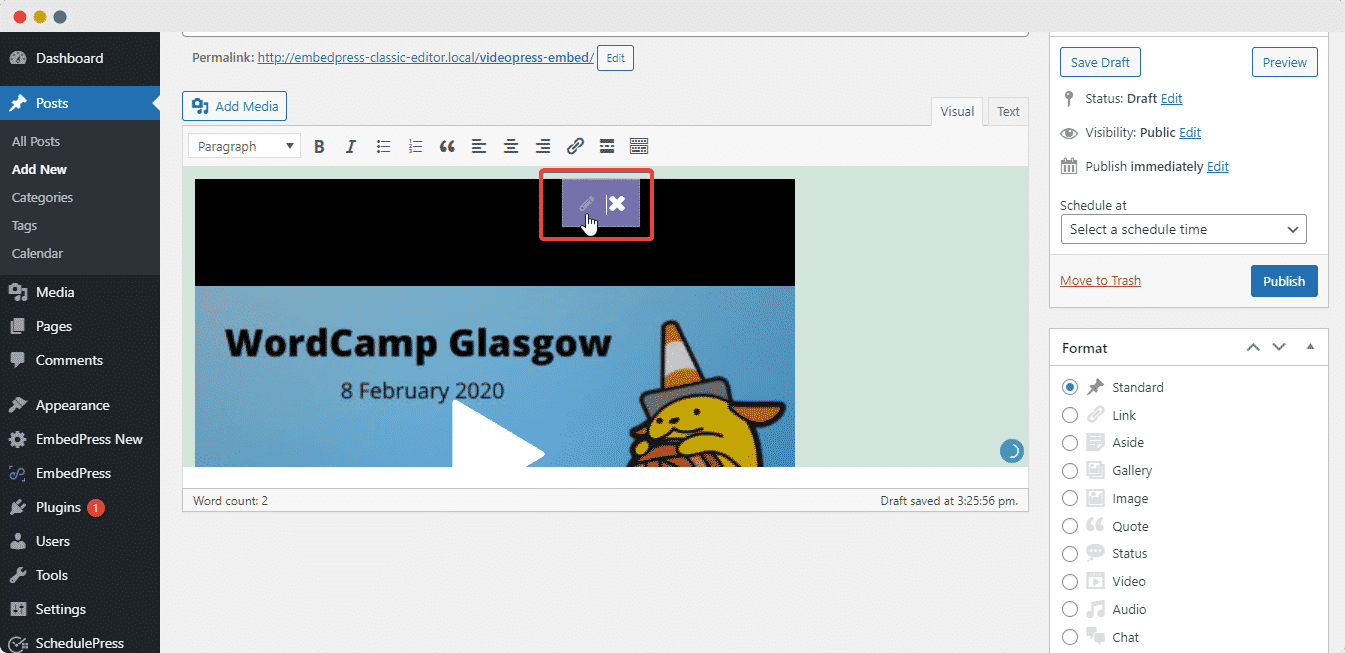Image resolution: width=1345 pixels, height=653 pixels.
Task: Edit the Draft status
Action: tap(1171, 98)
